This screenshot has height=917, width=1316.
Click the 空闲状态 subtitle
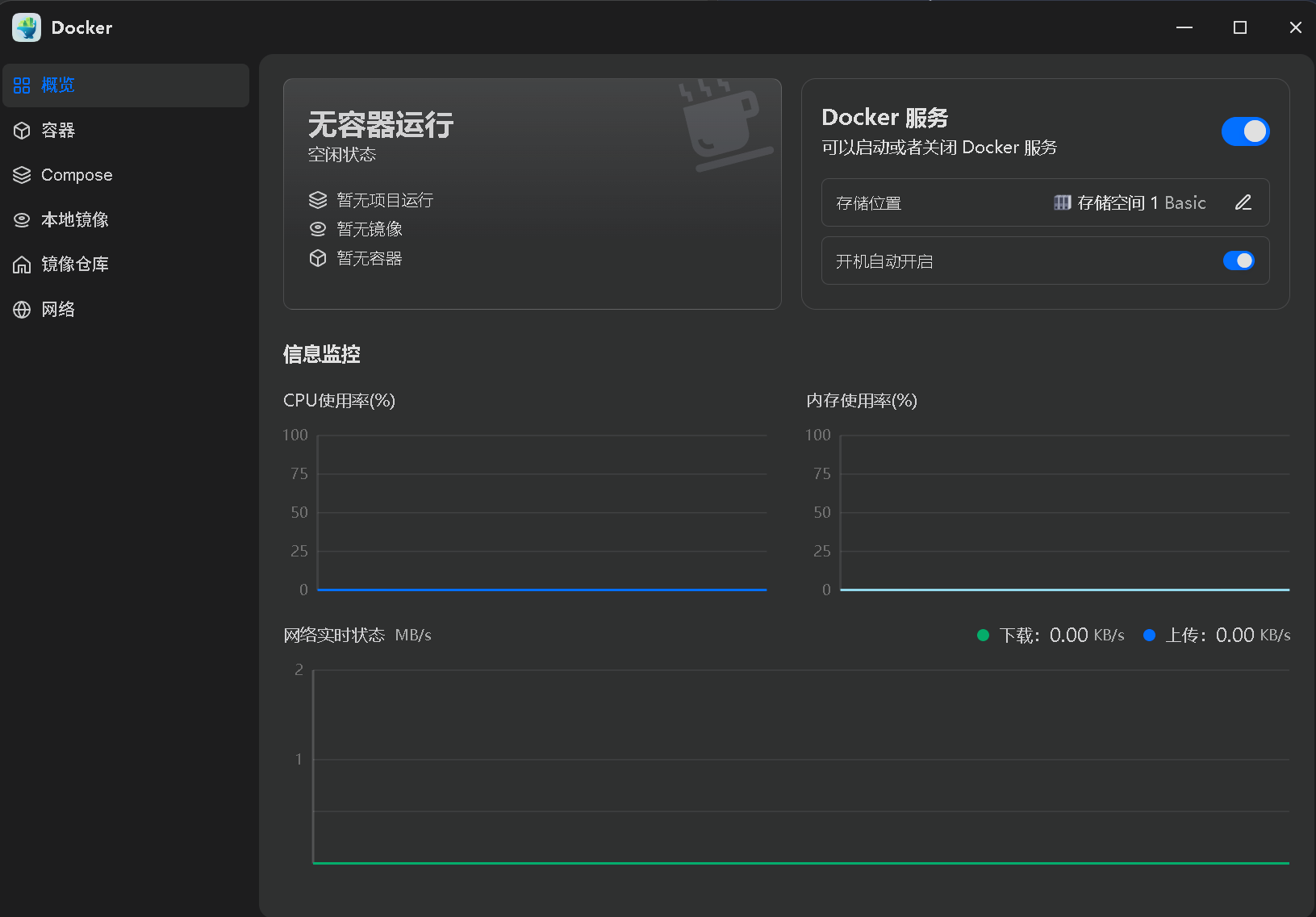tap(342, 155)
